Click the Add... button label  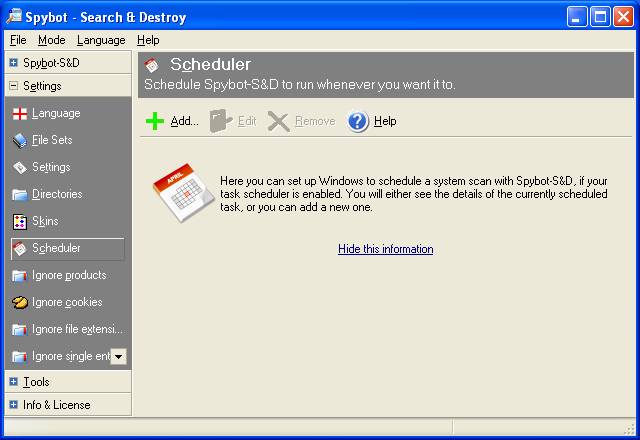(x=184, y=121)
